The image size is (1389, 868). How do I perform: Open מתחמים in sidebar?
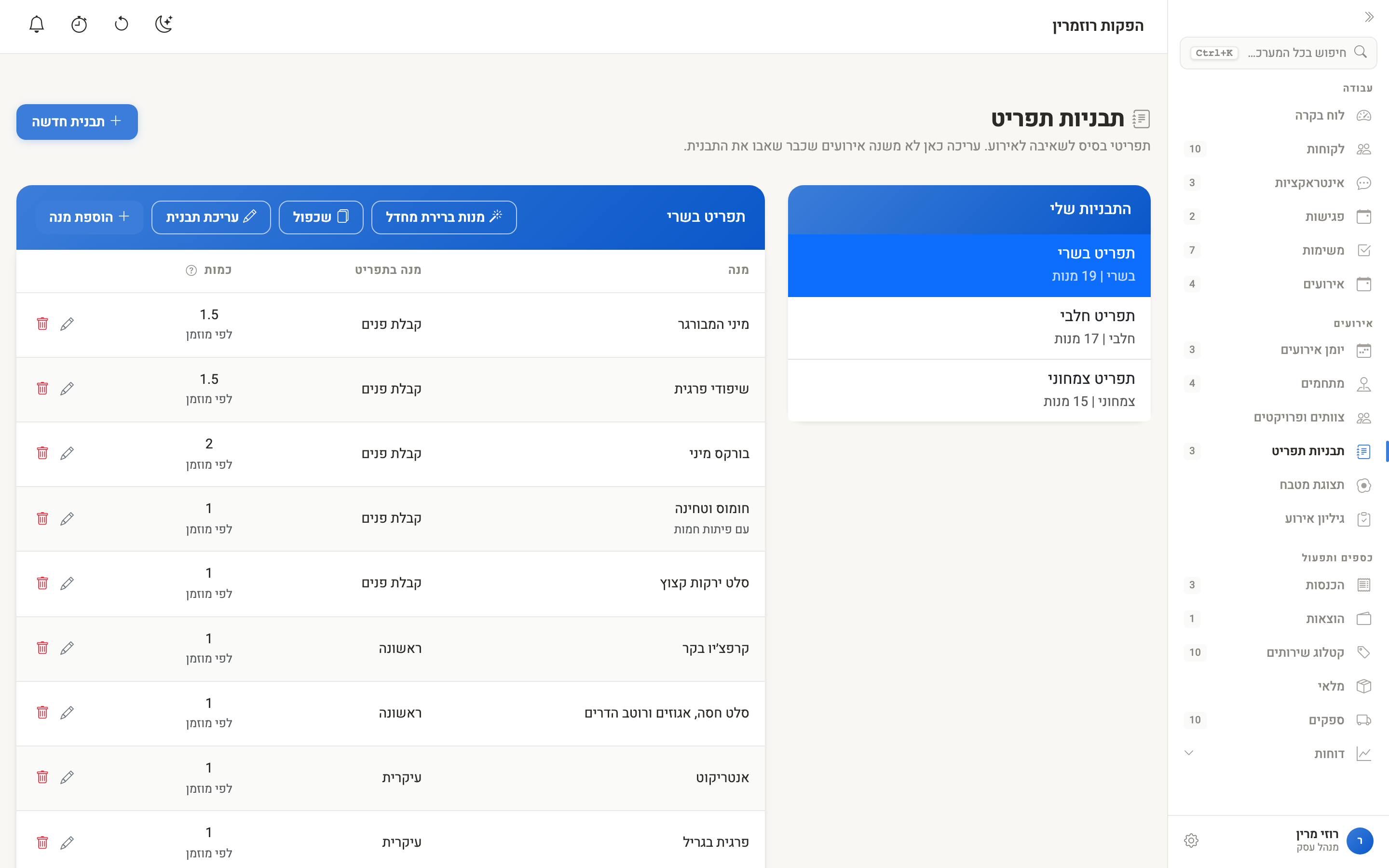click(x=1278, y=383)
